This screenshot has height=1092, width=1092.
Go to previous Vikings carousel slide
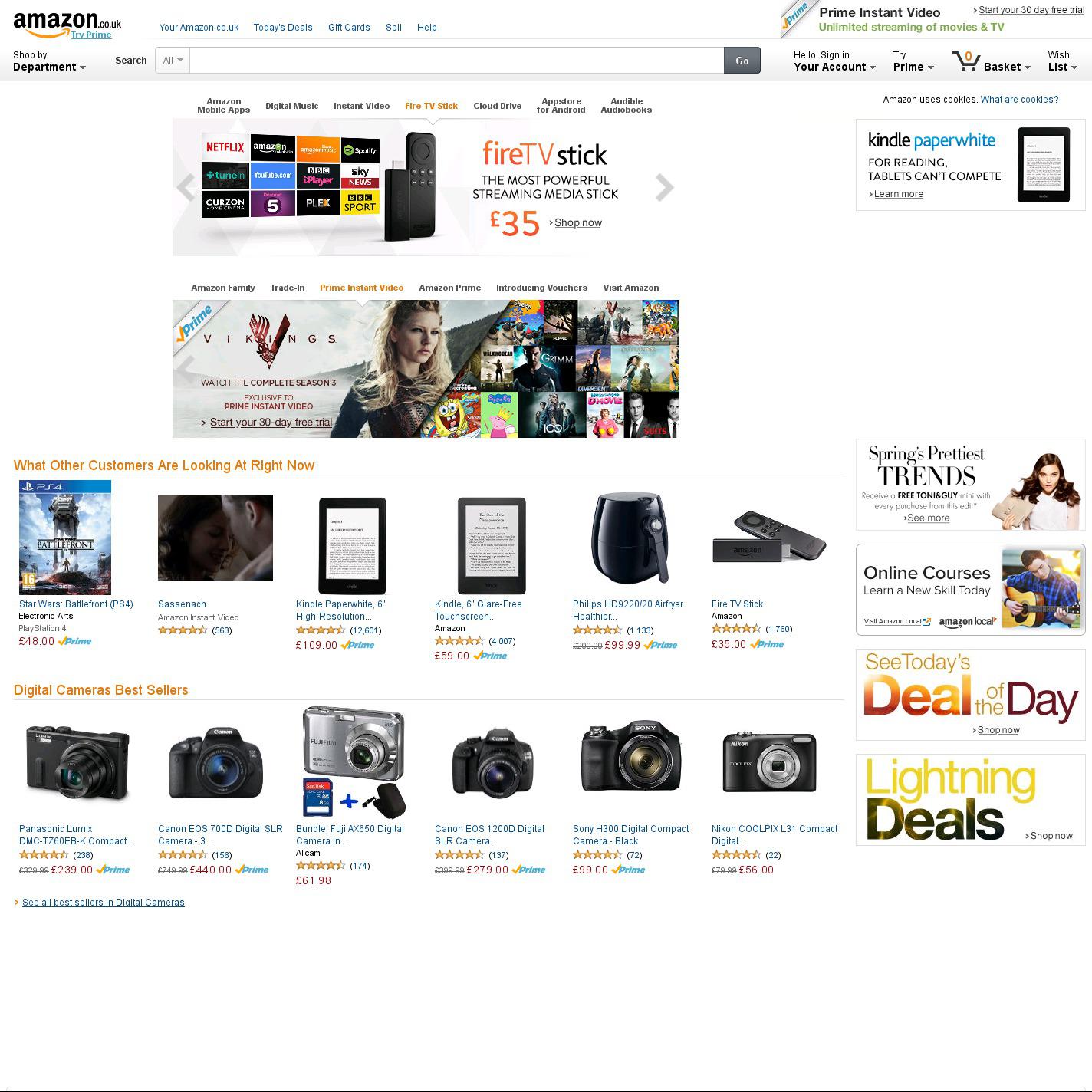click(x=184, y=369)
